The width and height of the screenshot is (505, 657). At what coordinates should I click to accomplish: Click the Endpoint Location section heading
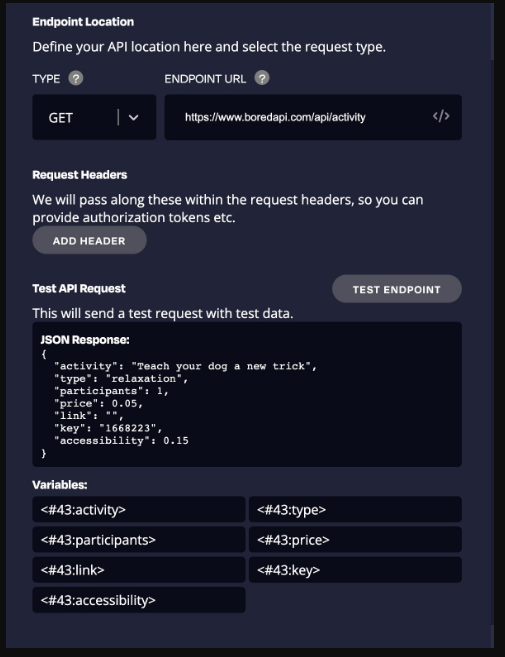(x=83, y=22)
